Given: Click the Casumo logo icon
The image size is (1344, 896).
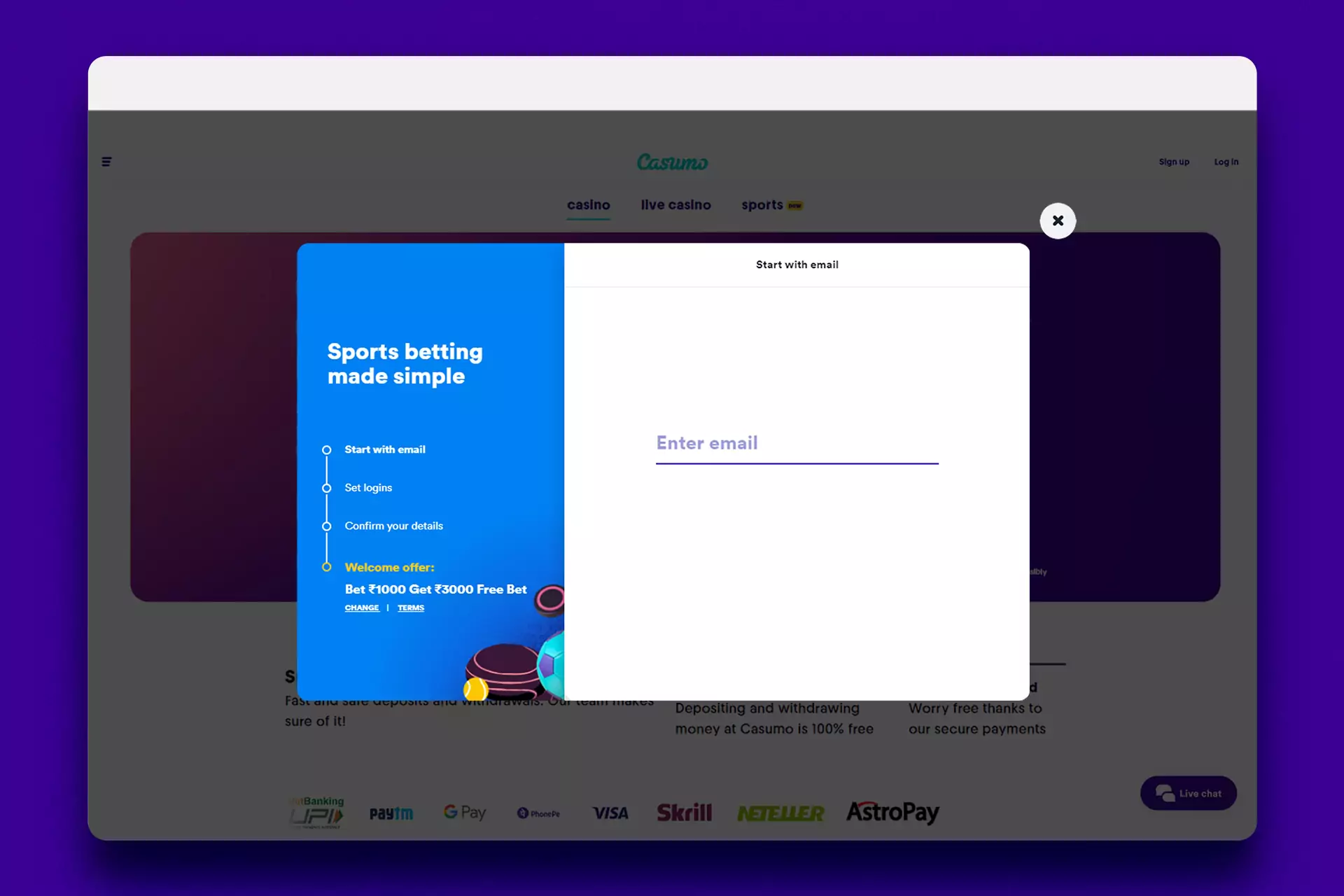Looking at the screenshot, I should click(672, 162).
